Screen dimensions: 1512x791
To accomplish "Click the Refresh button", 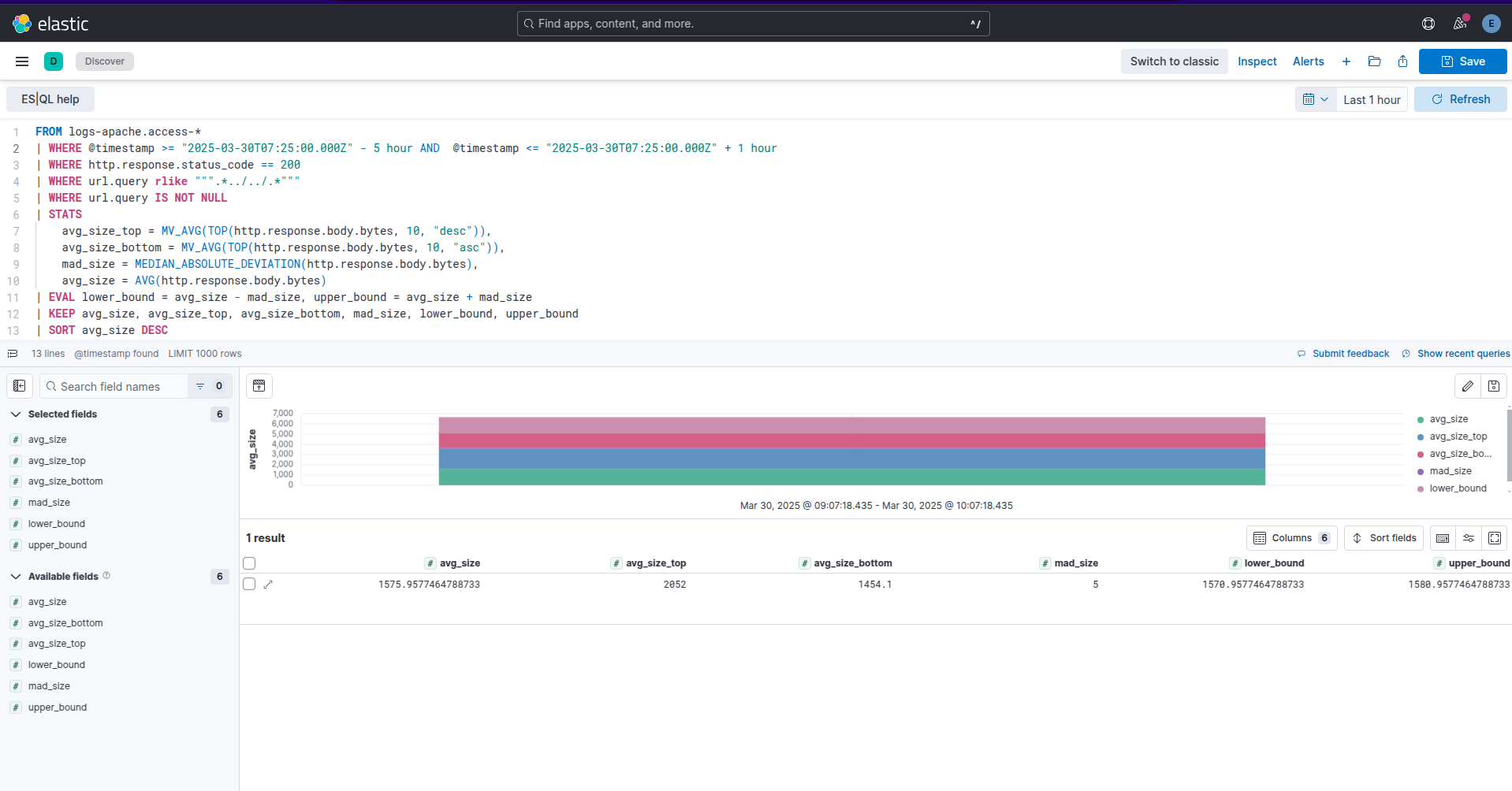I will click(1460, 99).
